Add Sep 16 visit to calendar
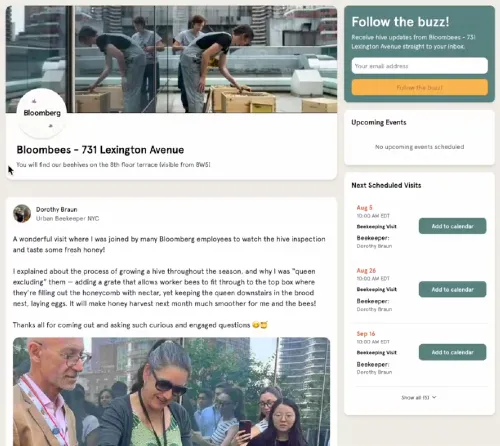Image resolution: width=500 pixels, height=446 pixels. 452,352
